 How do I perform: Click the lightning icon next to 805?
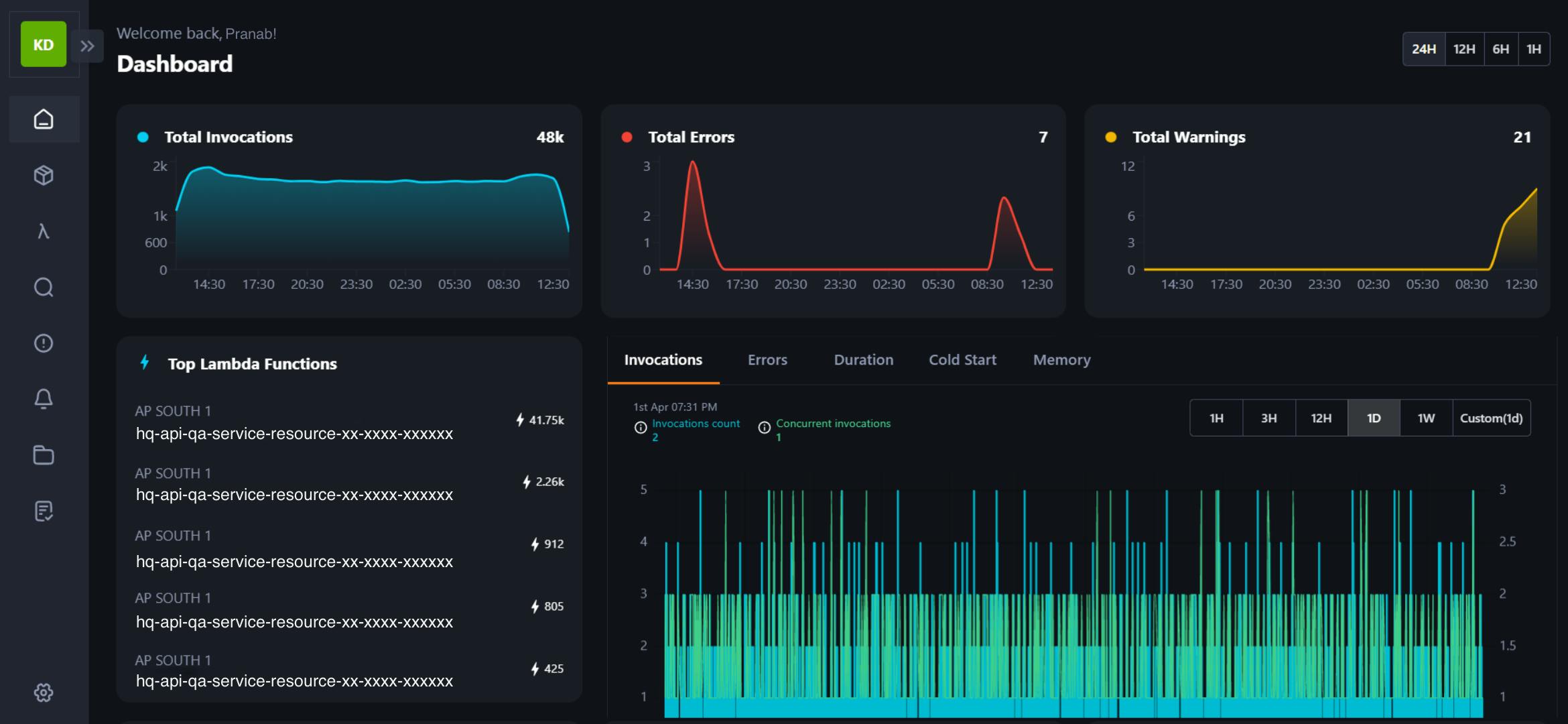click(x=535, y=607)
